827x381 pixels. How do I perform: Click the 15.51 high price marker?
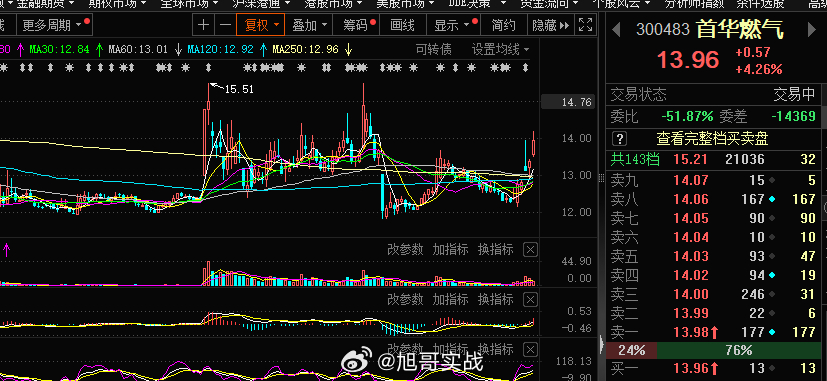coord(239,89)
